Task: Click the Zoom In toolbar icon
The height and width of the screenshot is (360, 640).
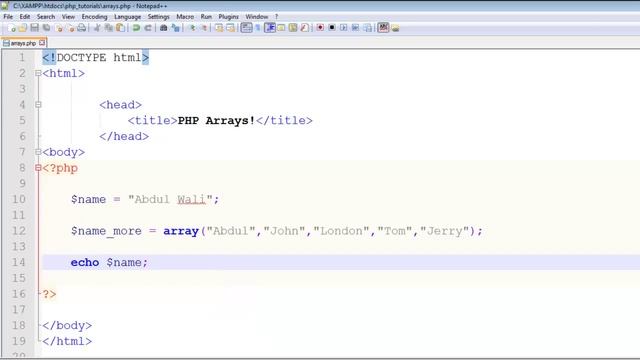Action: (192, 28)
